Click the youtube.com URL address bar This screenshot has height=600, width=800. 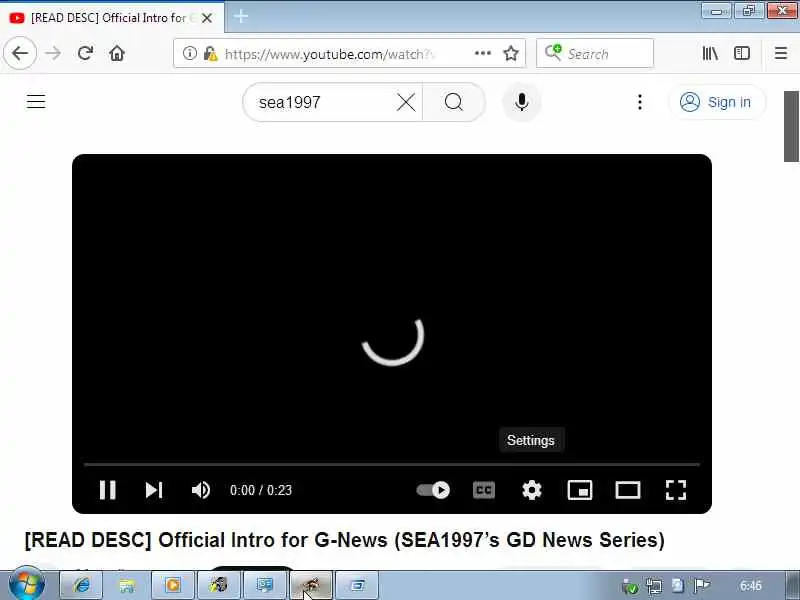[329, 54]
